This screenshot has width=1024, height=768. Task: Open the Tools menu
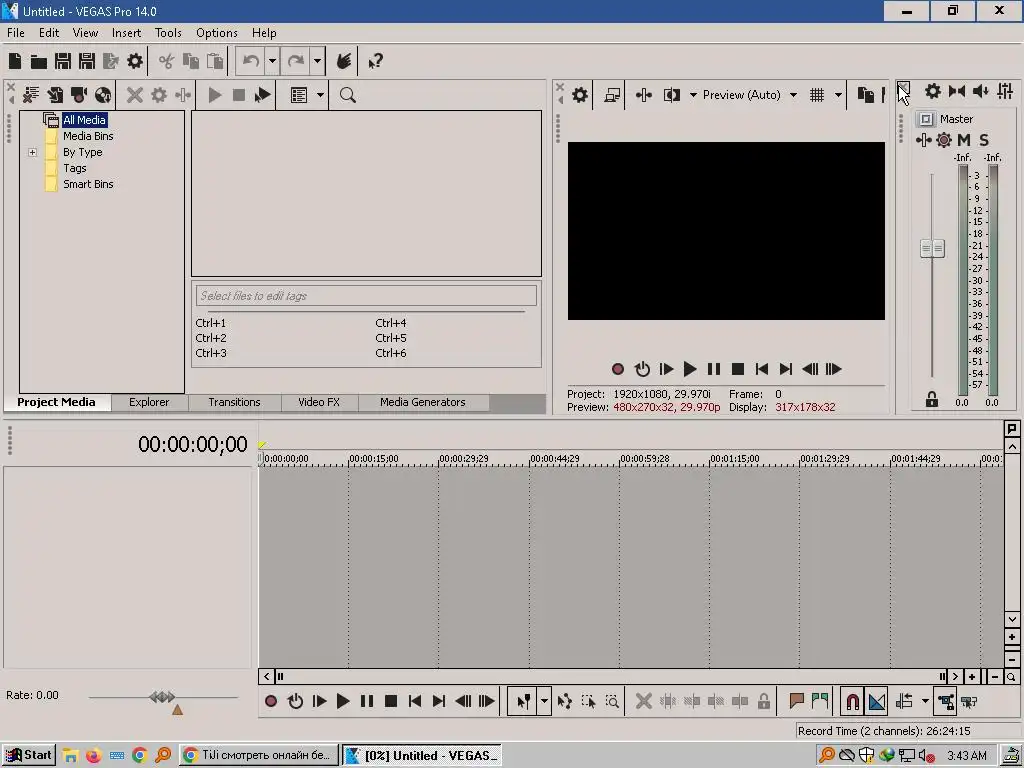point(168,33)
